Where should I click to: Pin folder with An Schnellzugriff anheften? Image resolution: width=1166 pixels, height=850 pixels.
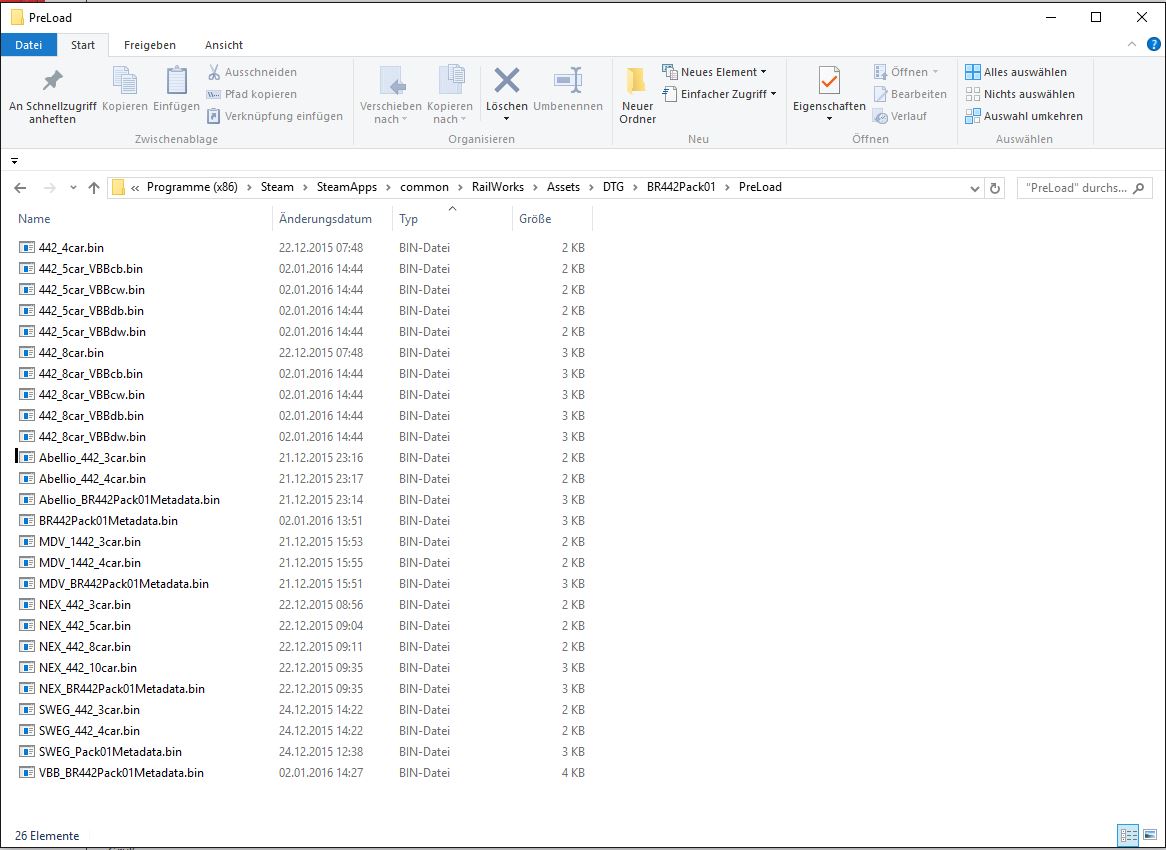[x=52, y=82]
